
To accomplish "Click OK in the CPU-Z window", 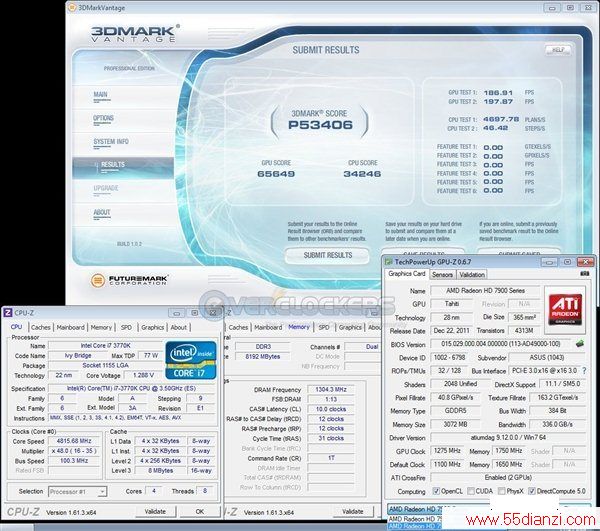I will click(x=200, y=511).
